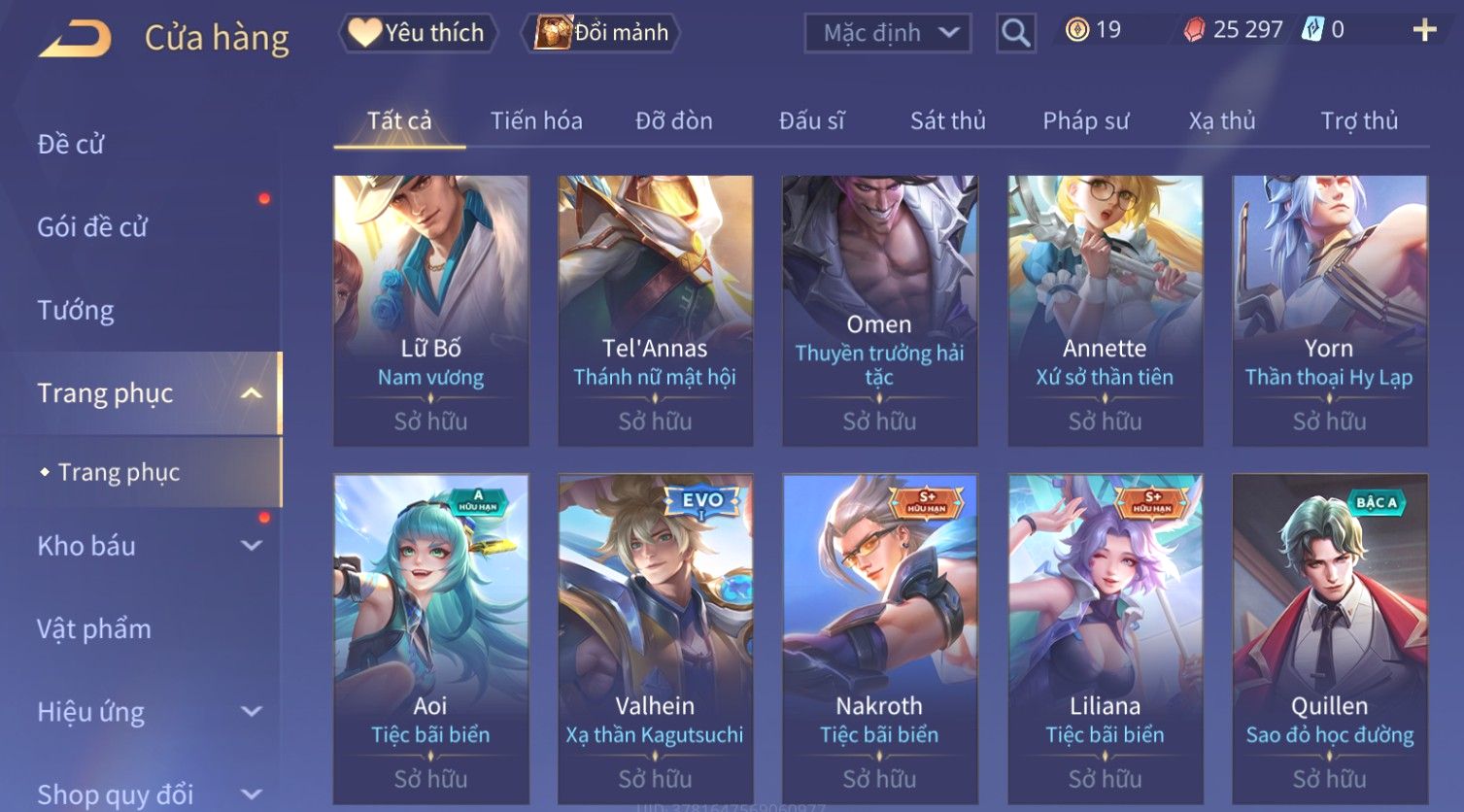Click the red gem currency icon

pyautogui.click(x=1194, y=30)
